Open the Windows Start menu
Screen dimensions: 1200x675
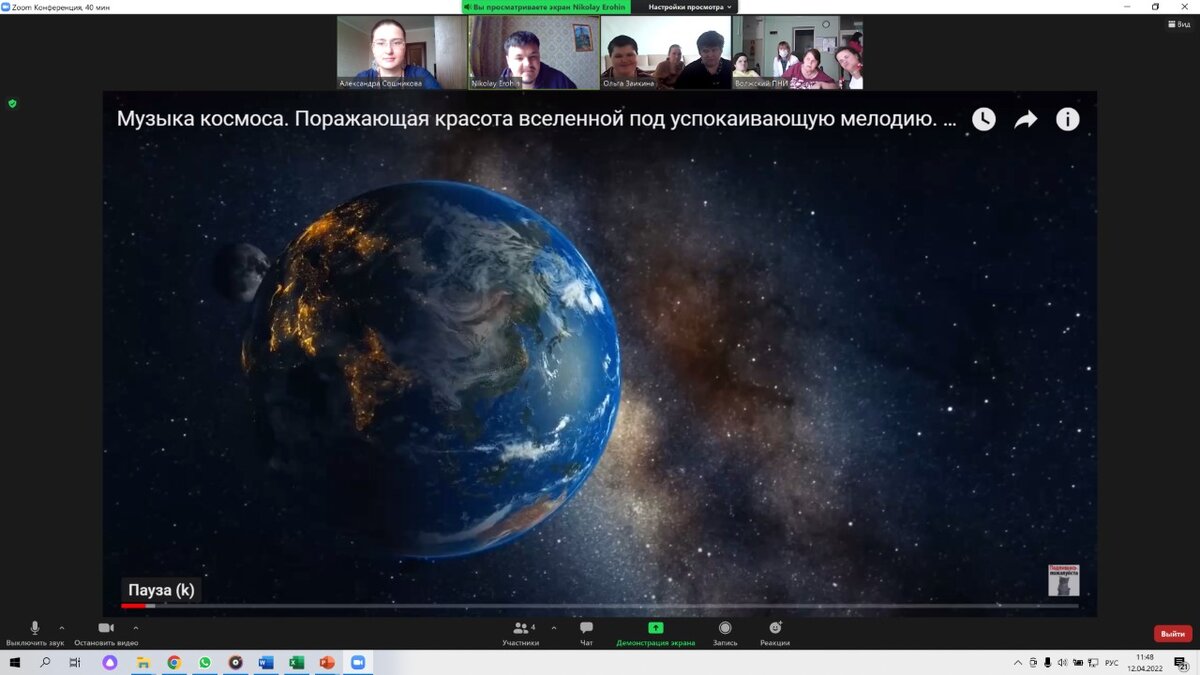coord(15,662)
